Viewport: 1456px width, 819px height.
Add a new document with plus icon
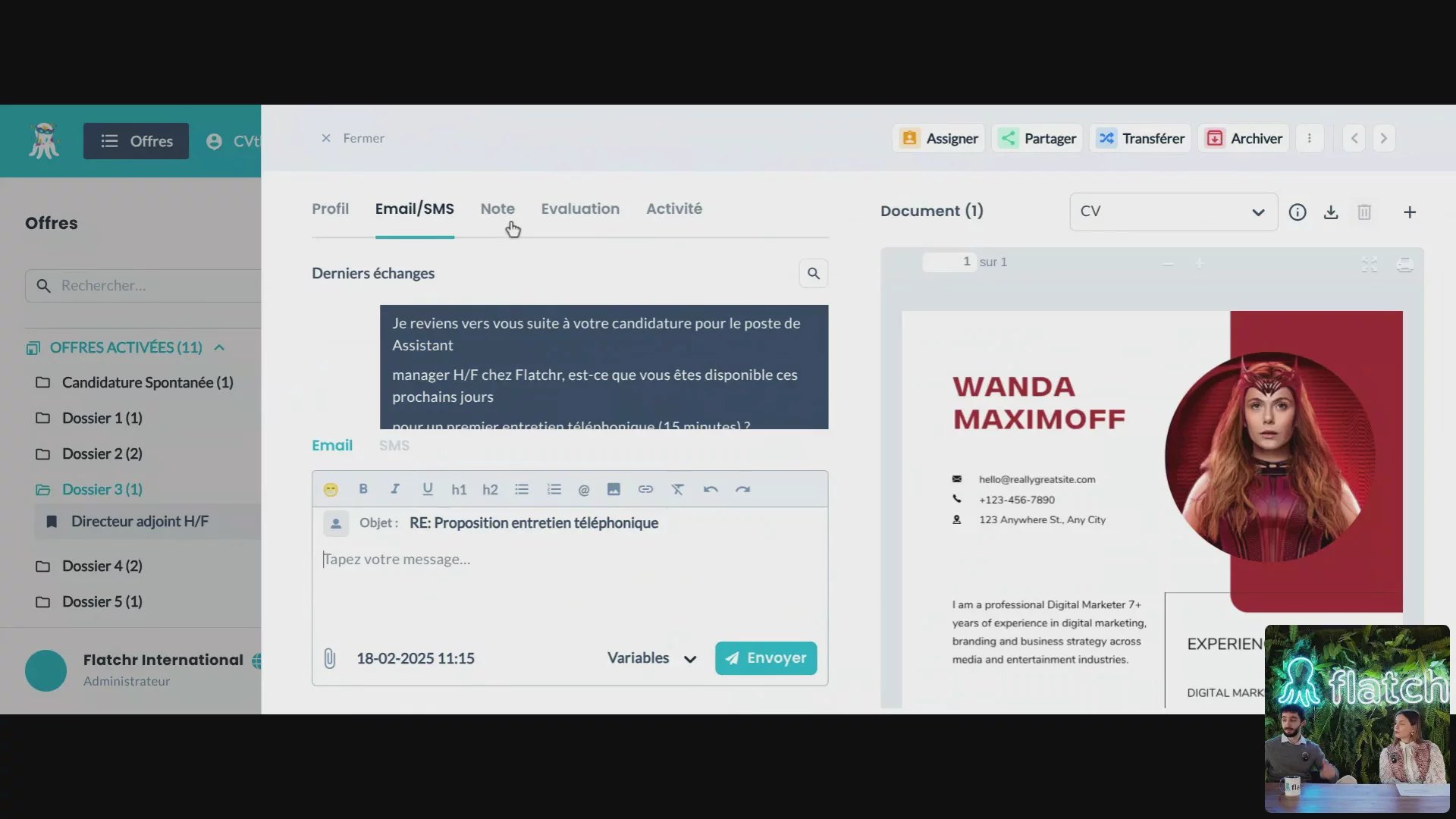click(1410, 212)
